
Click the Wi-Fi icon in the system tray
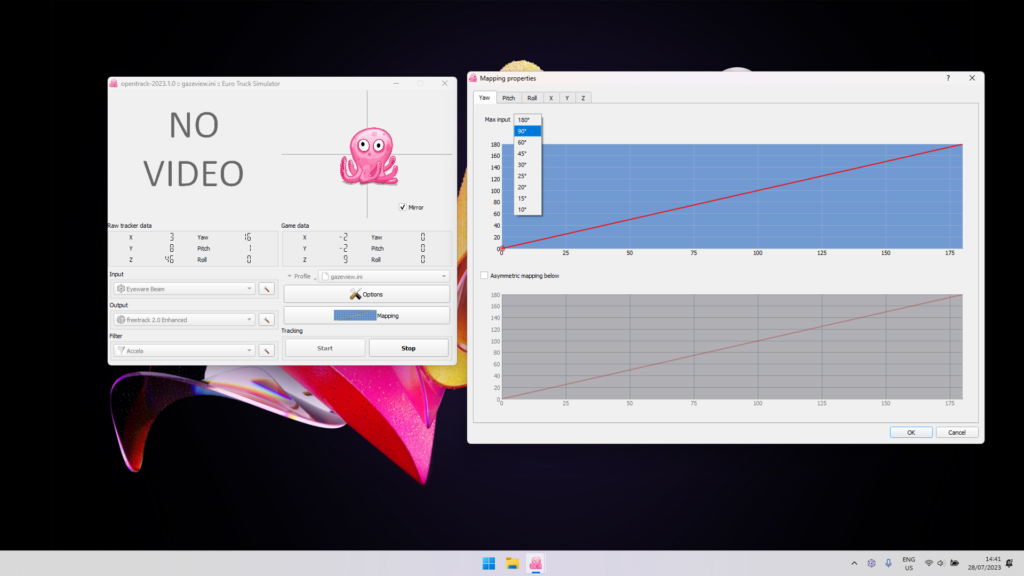point(928,563)
